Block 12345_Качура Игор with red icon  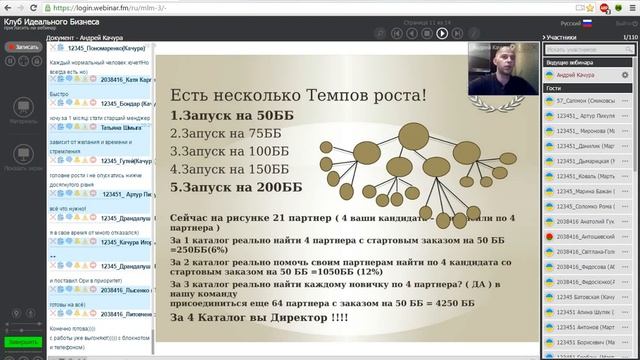click(x=93, y=242)
